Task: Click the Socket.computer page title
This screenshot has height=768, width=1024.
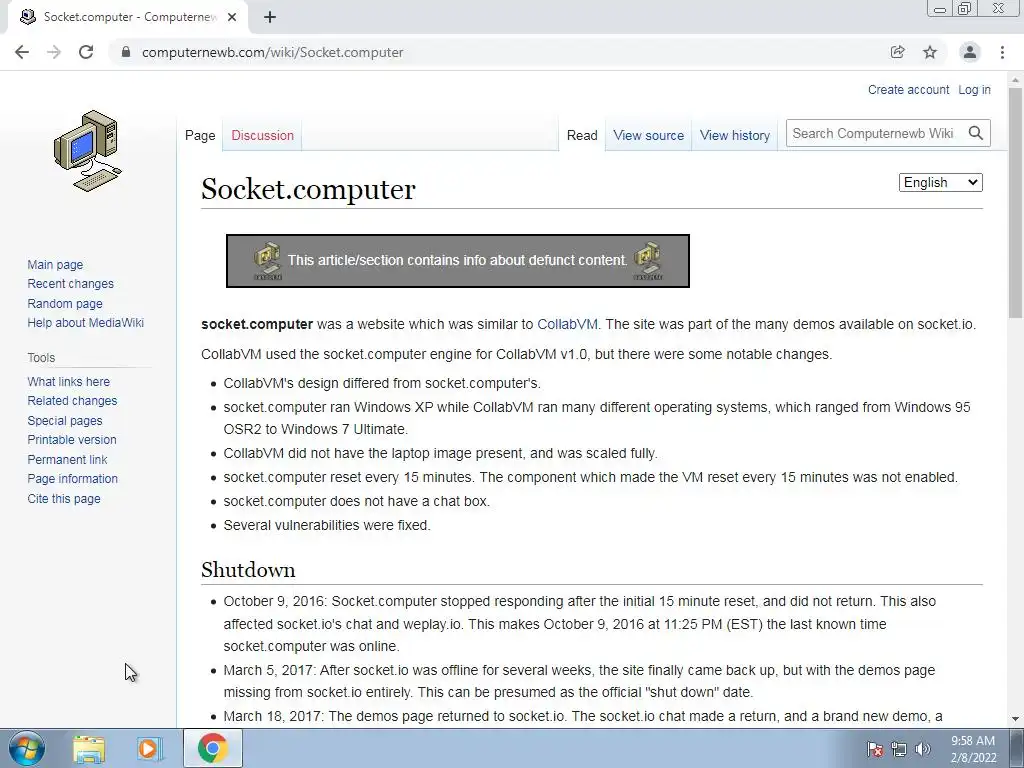Action: (308, 189)
